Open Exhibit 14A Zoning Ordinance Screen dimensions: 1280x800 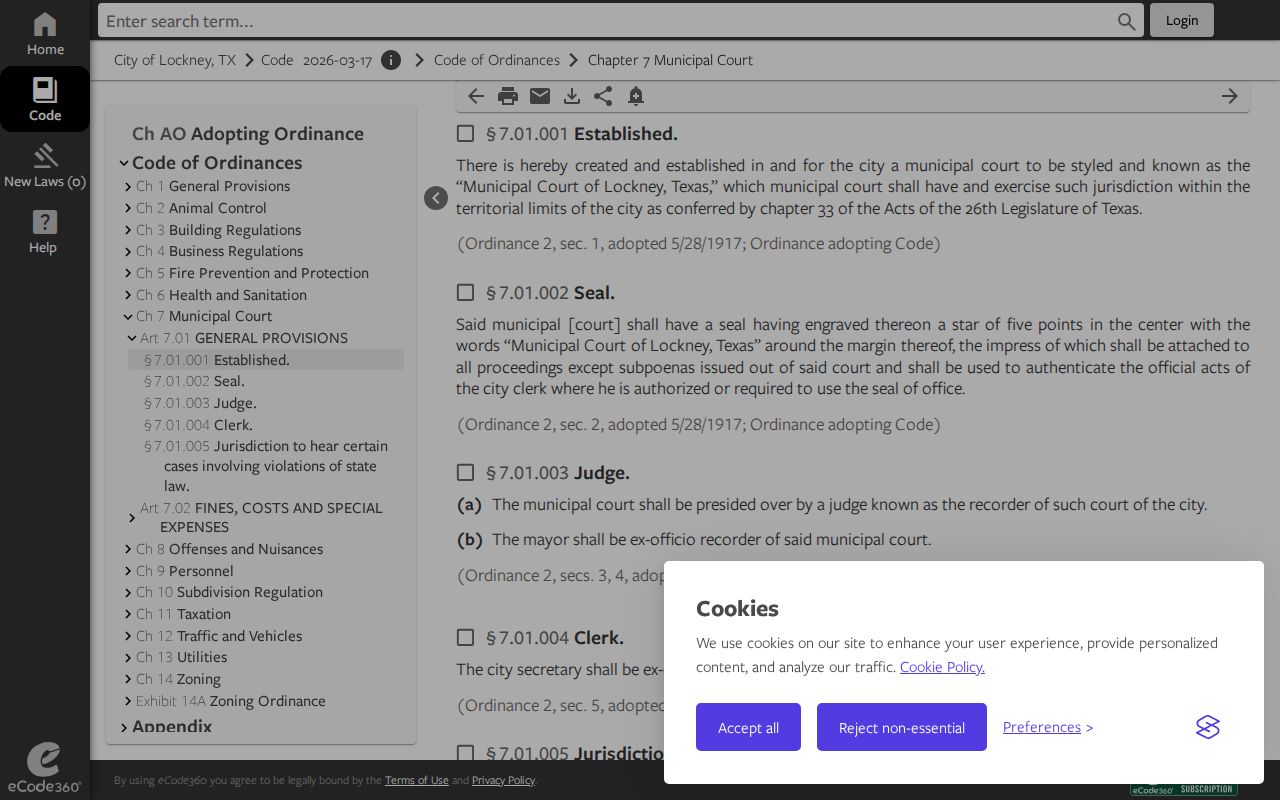click(231, 701)
